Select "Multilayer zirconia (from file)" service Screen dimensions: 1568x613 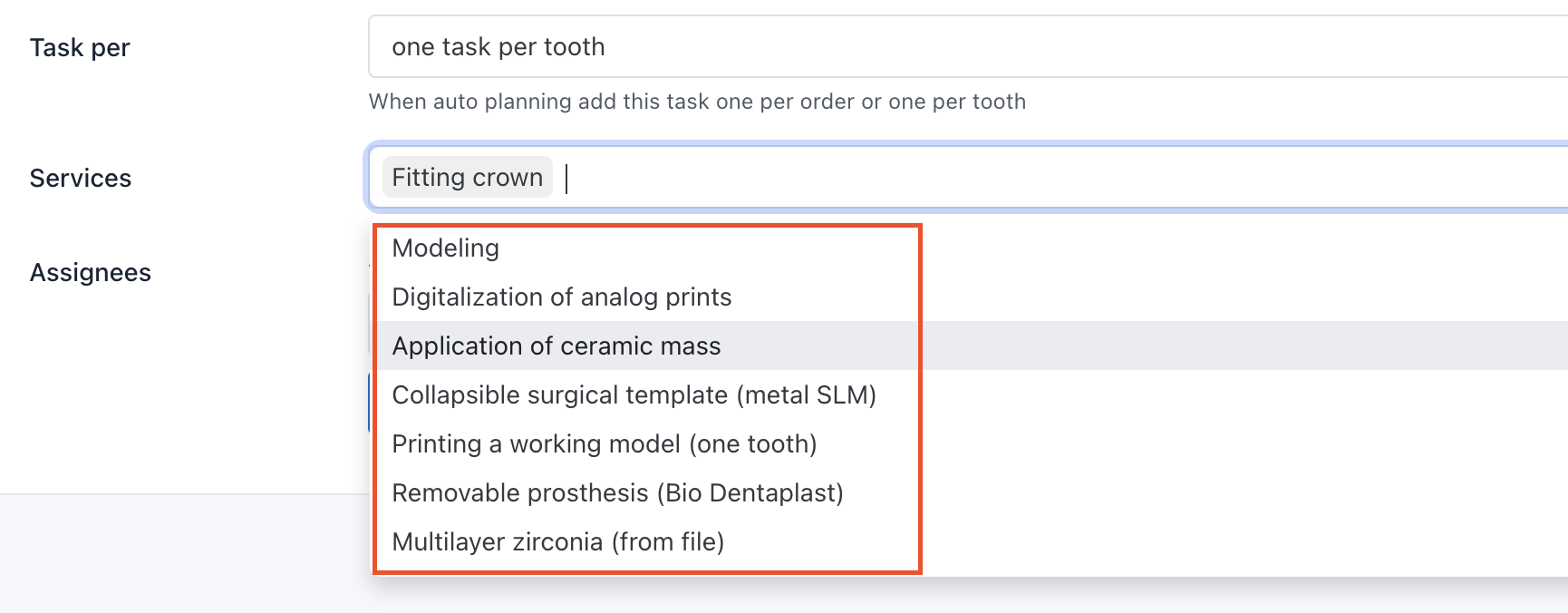pyautogui.click(x=557, y=541)
